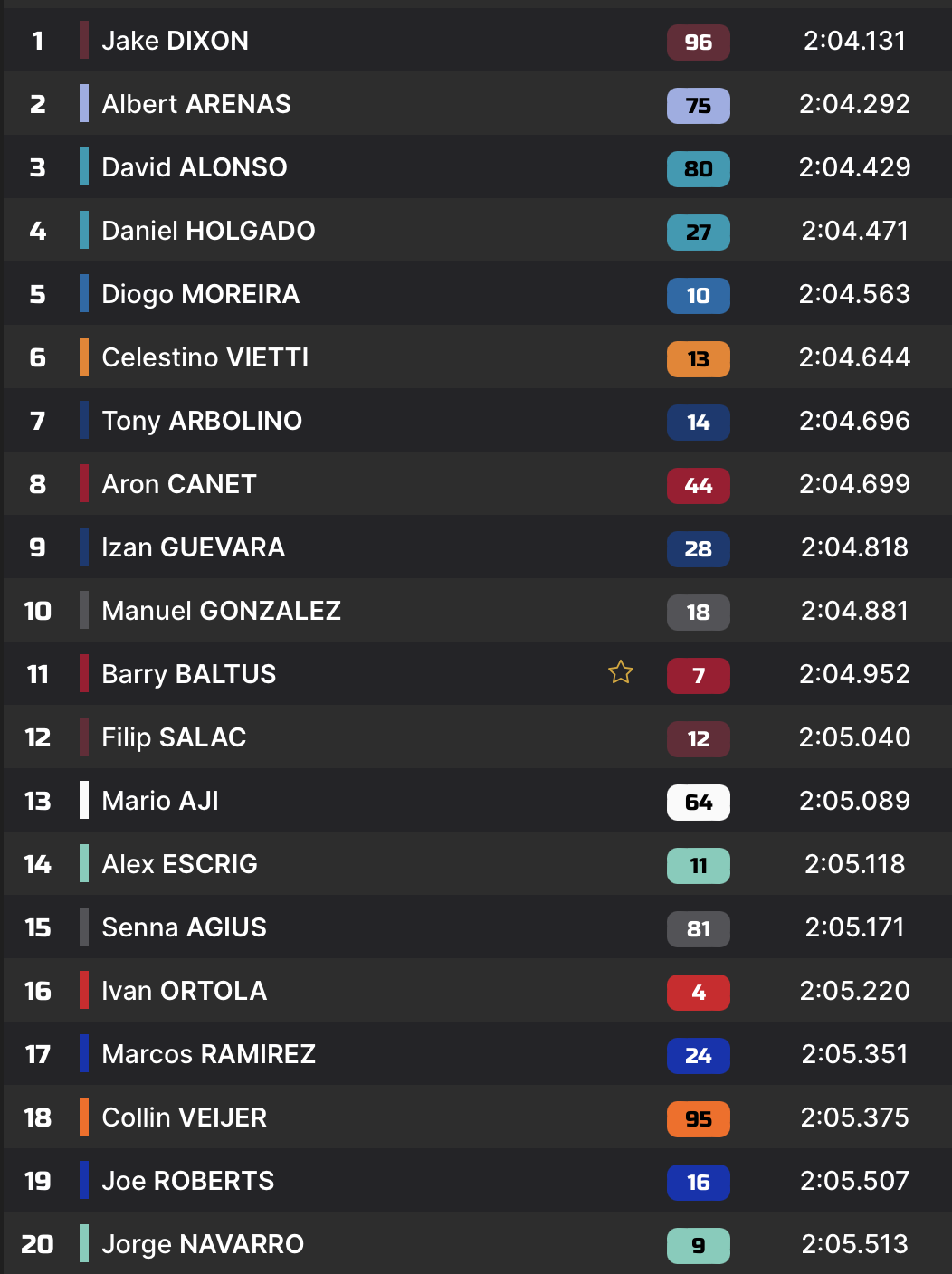This screenshot has height=1274, width=952.
Task: Click Albert ARENAS' number 75 badge
Action: (x=698, y=105)
